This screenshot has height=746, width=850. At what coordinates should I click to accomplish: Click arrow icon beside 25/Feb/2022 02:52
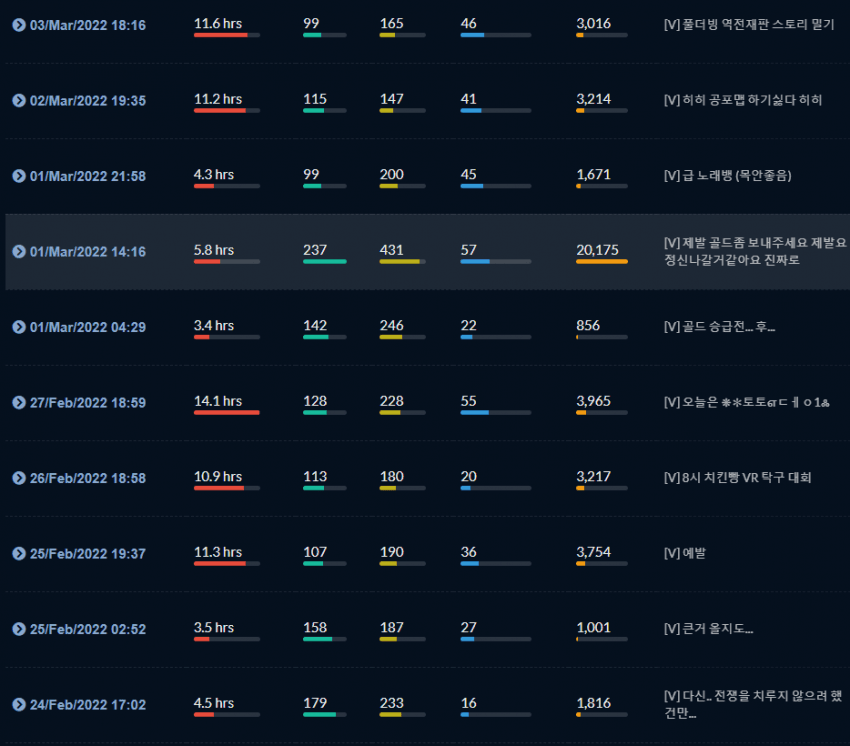[x=19, y=629]
